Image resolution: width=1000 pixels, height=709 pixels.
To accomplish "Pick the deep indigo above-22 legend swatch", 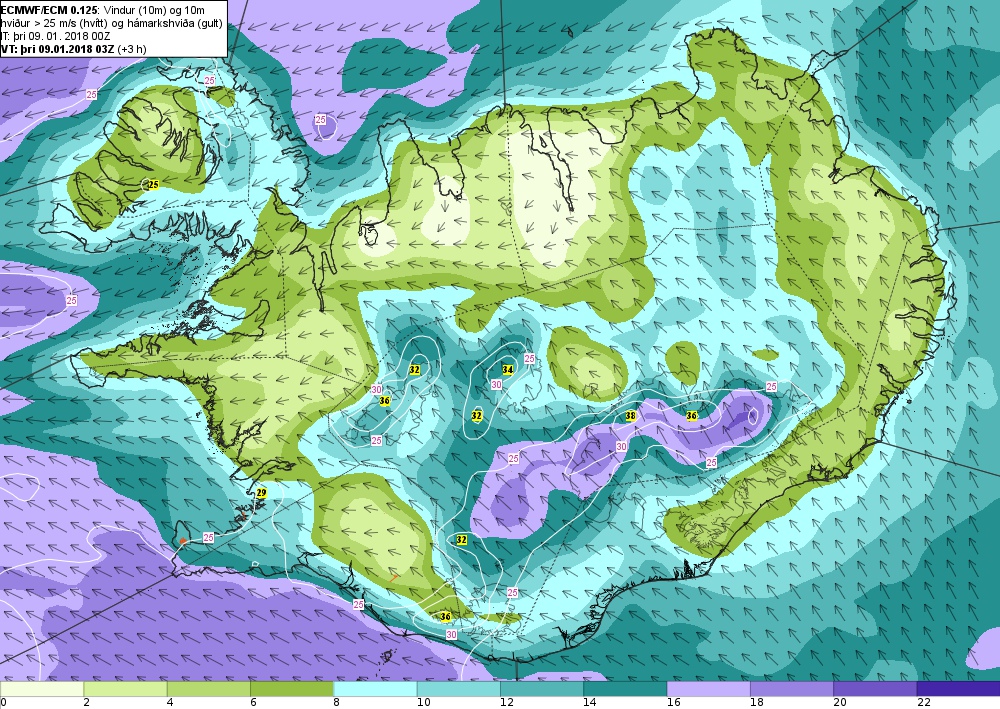I will point(959,689).
